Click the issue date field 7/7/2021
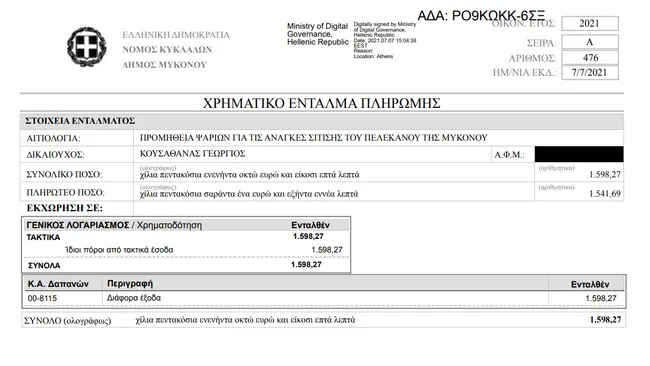The height and width of the screenshot is (366, 650). [x=590, y=73]
